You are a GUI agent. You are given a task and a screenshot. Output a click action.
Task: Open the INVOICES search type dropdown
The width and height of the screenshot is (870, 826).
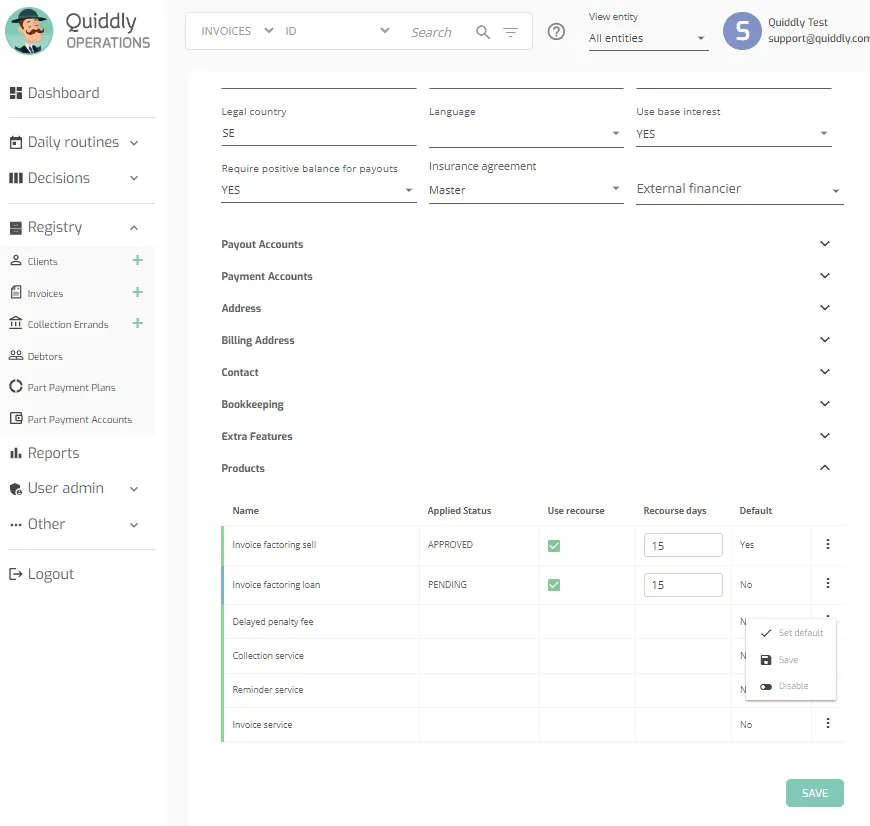point(237,31)
